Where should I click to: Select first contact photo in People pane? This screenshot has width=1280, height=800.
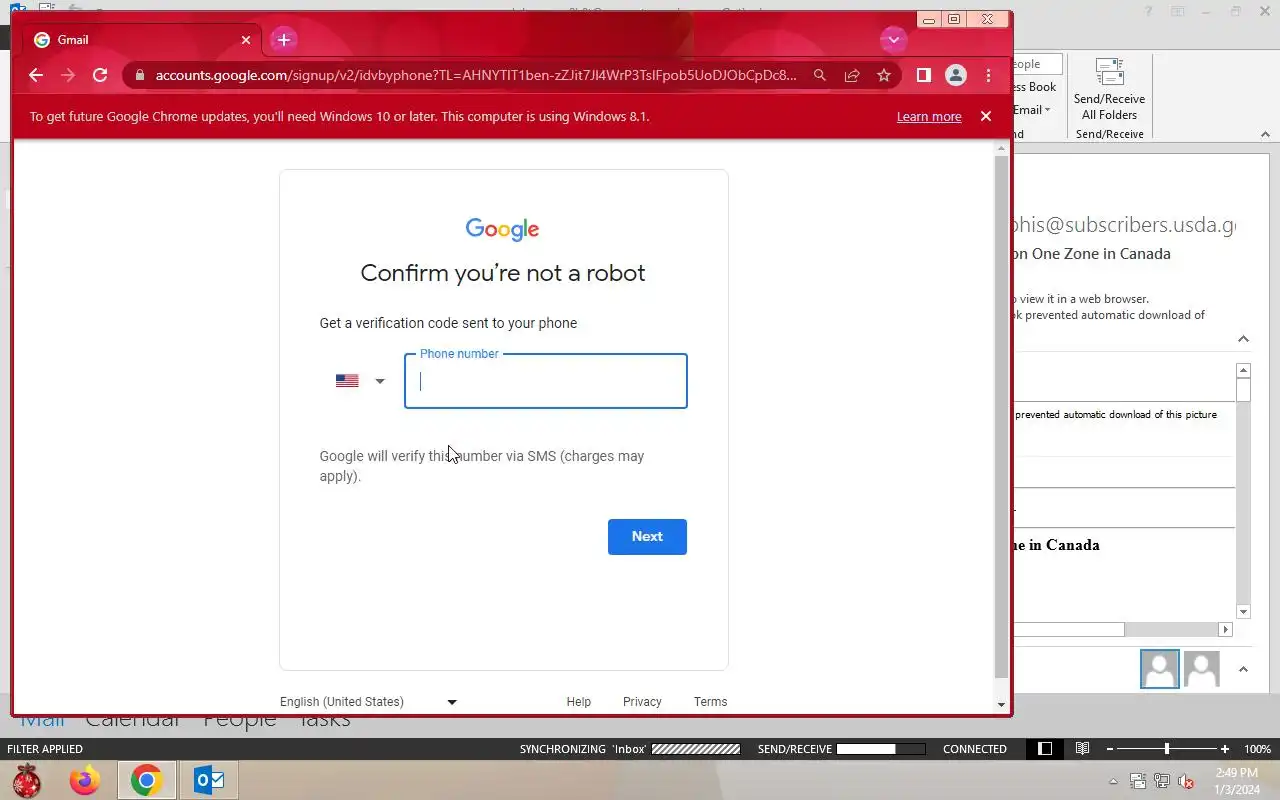point(1160,669)
